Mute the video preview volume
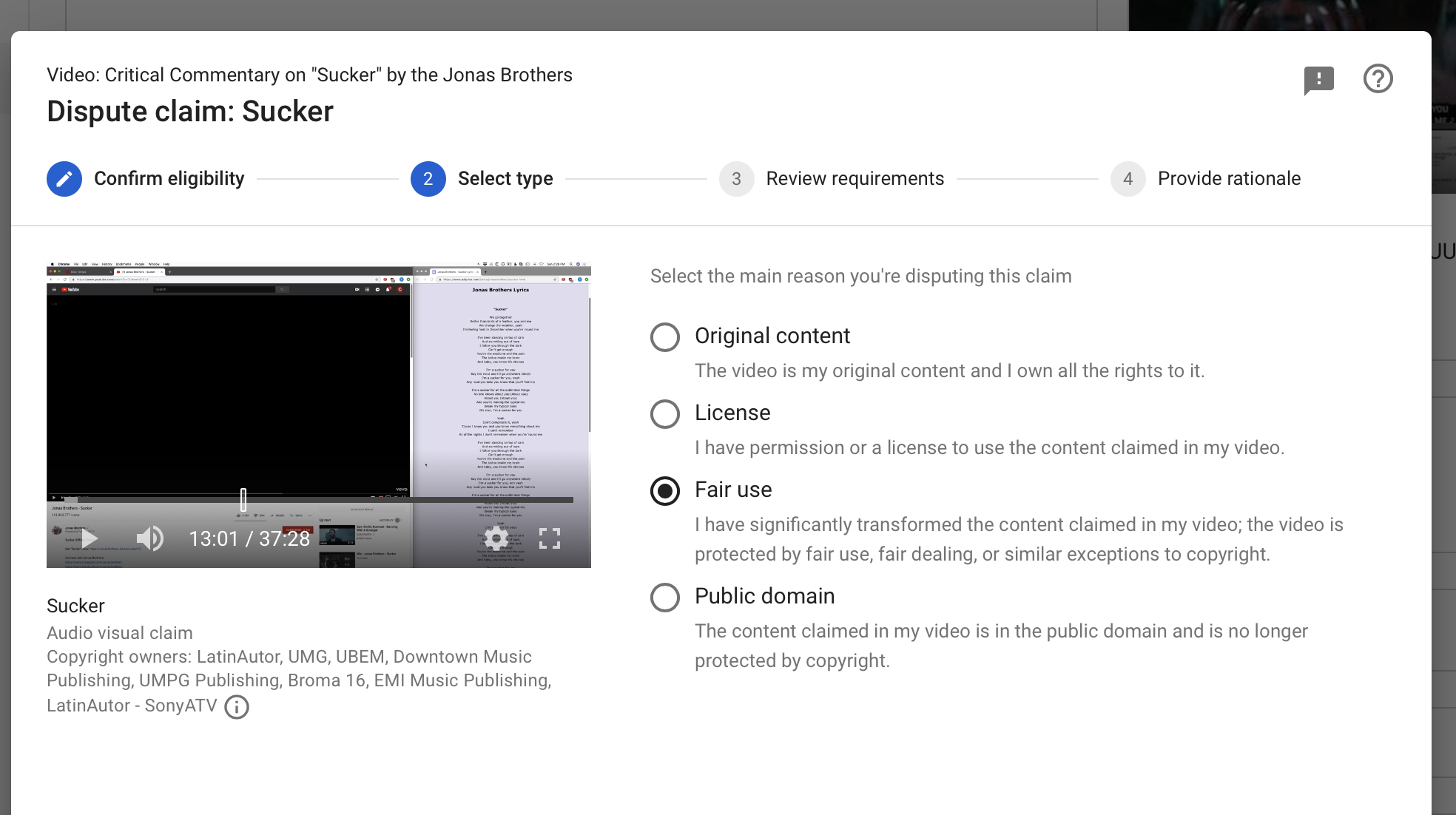 point(150,538)
